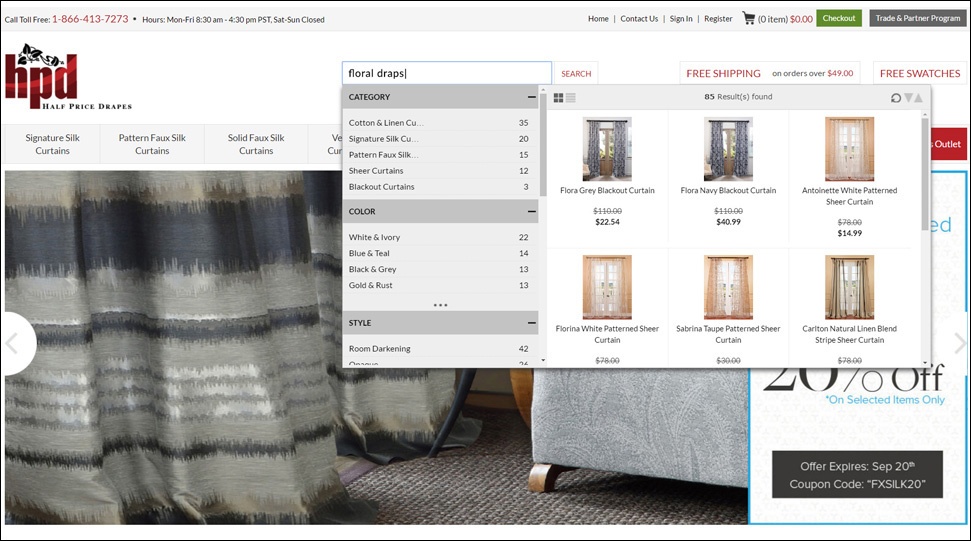The height and width of the screenshot is (541, 971).
Task: Filter by White & Ivory color
Action: pyautogui.click(x=438, y=237)
